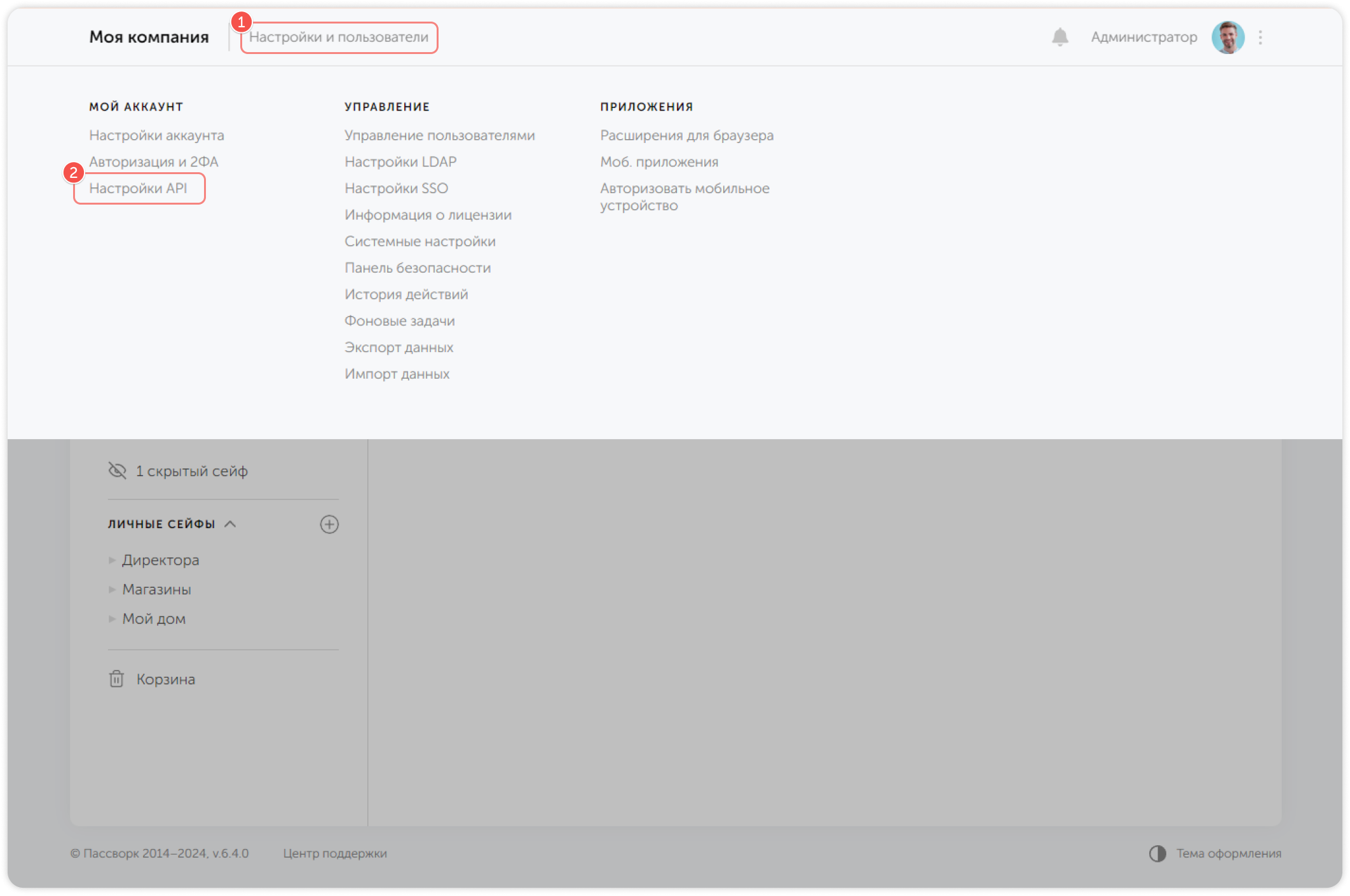Open Авторизация и 2ФА settings

tap(154, 161)
